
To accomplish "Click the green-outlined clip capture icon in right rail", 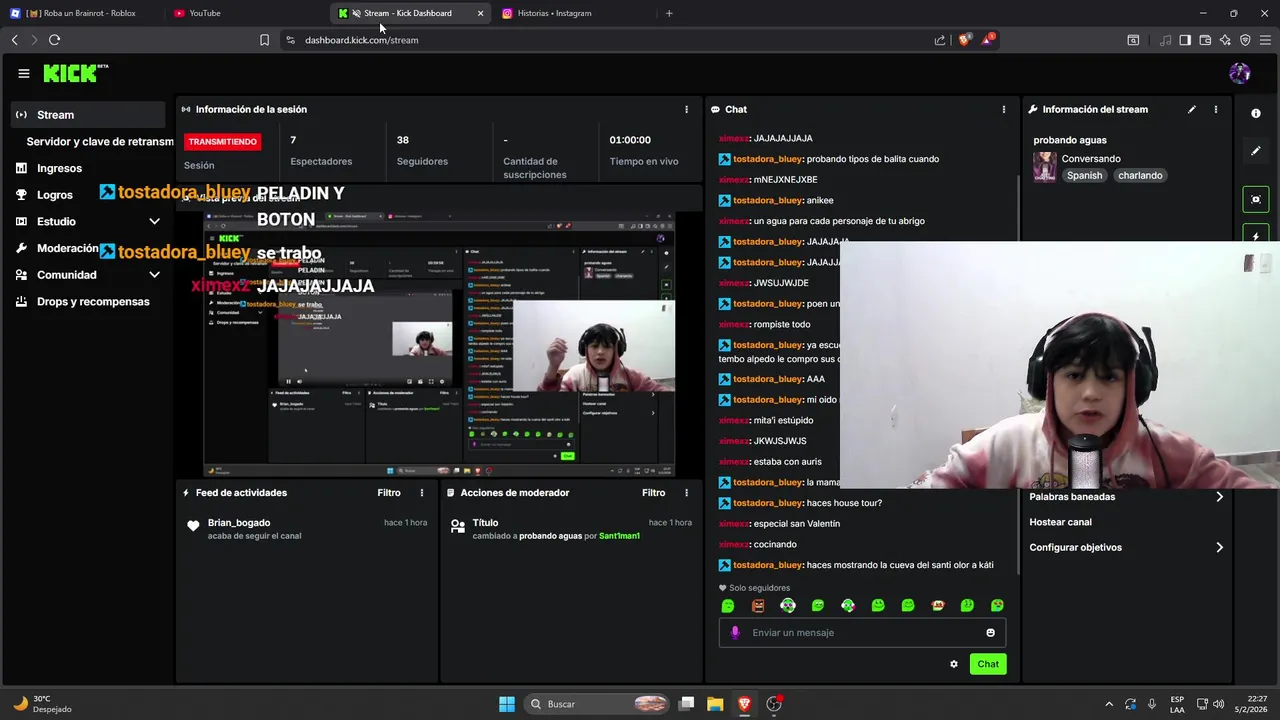I will tap(1256, 199).
